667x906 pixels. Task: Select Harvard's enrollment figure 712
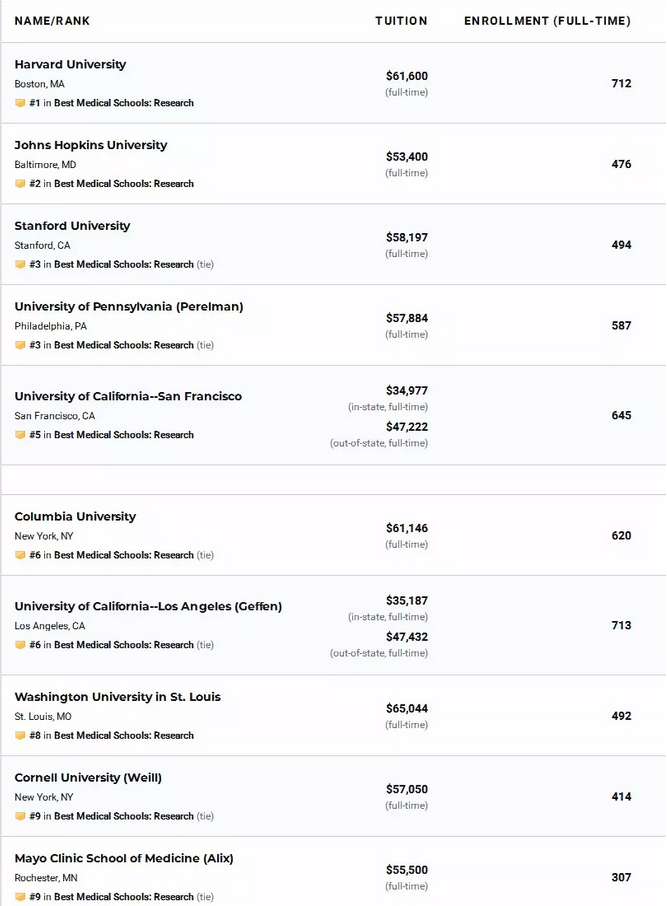click(x=621, y=84)
